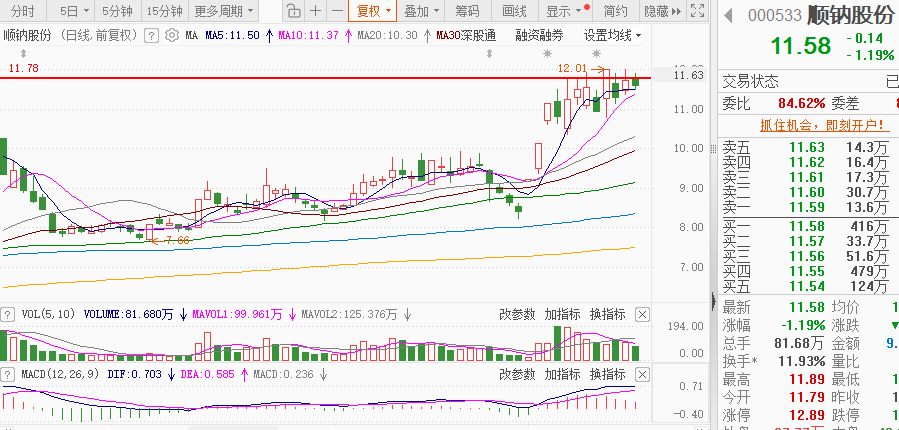Image resolution: width=899 pixels, height=430 pixels.
Task: Click the panel splitter collapse arrow
Action: click(x=714, y=300)
